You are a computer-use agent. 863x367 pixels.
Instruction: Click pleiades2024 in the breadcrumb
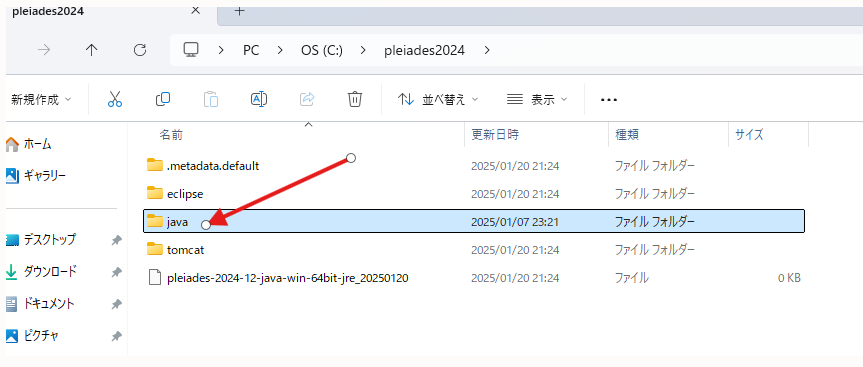tap(424, 50)
